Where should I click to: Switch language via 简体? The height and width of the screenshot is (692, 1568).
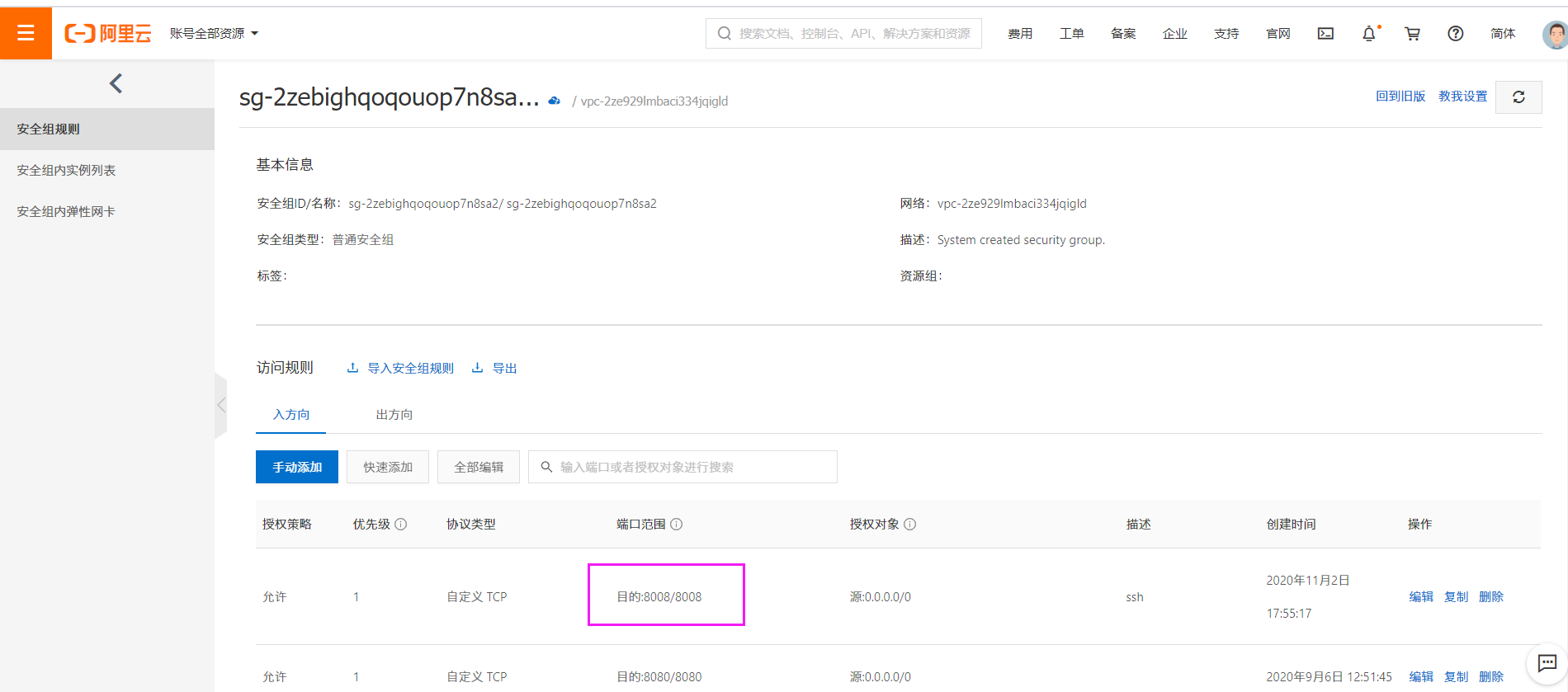(1503, 34)
